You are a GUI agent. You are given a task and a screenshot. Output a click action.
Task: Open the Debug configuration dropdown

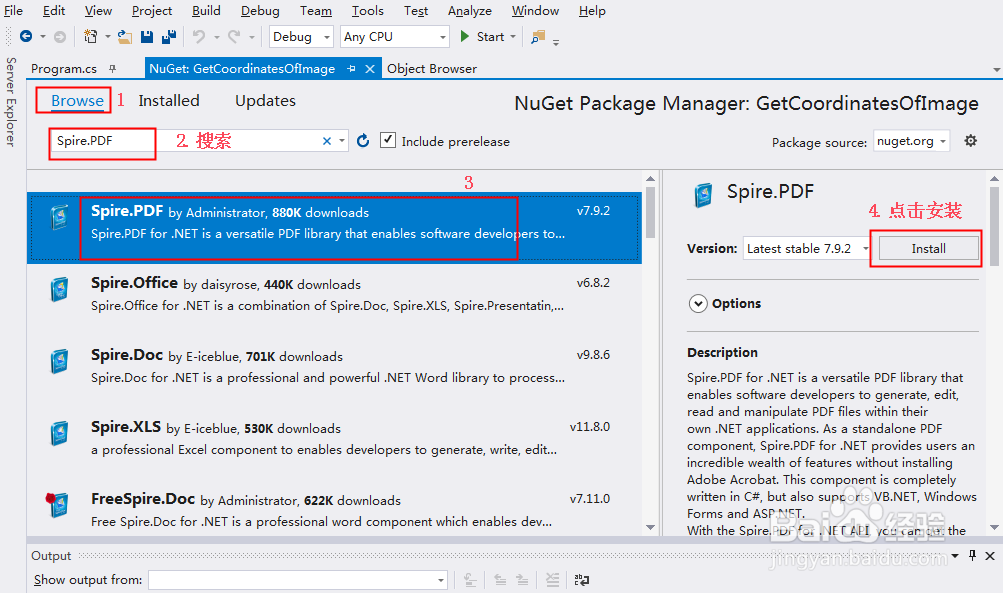tap(301, 37)
